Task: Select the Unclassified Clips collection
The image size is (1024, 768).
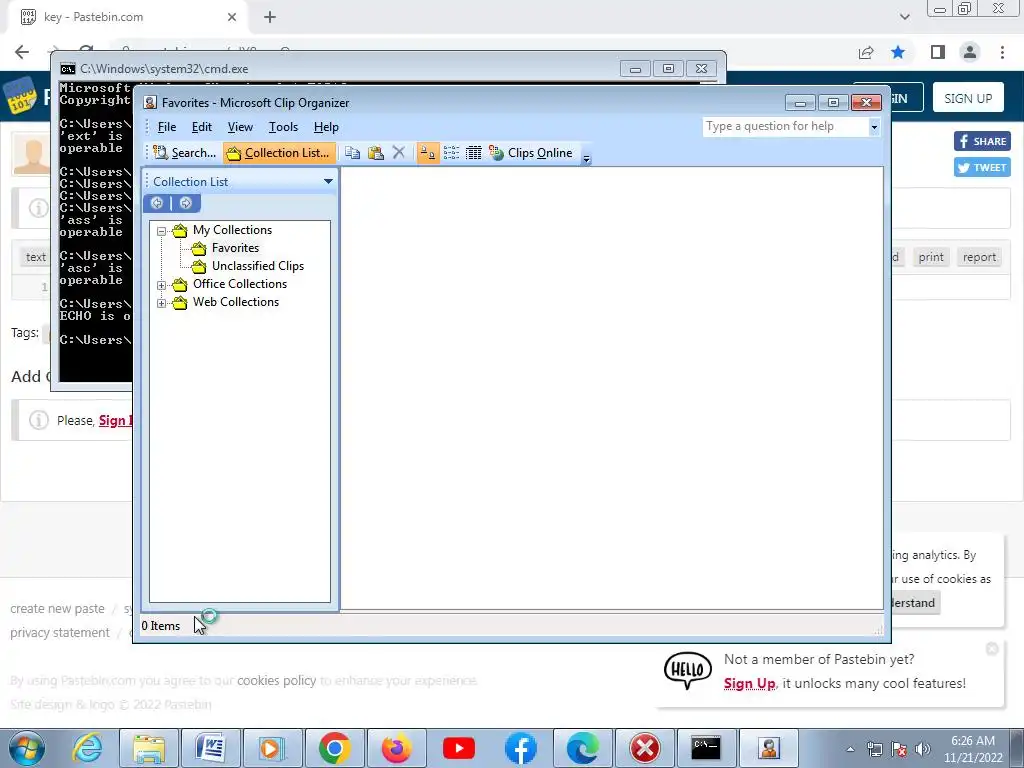Action: [x=257, y=266]
